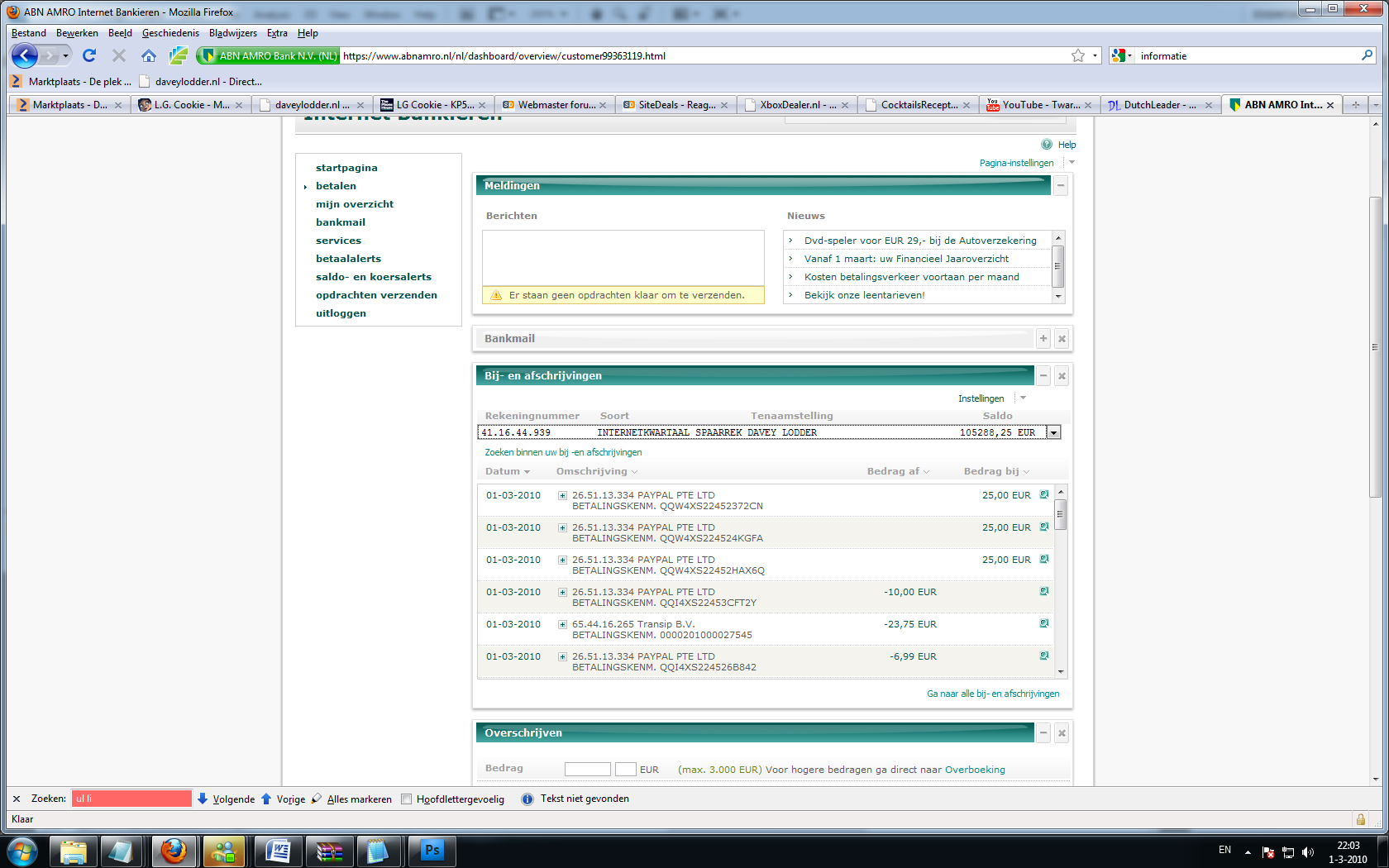Close the Bij- en afschrijvingen panel
The height and width of the screenshot is (868, 1389).
[1062, 376]
